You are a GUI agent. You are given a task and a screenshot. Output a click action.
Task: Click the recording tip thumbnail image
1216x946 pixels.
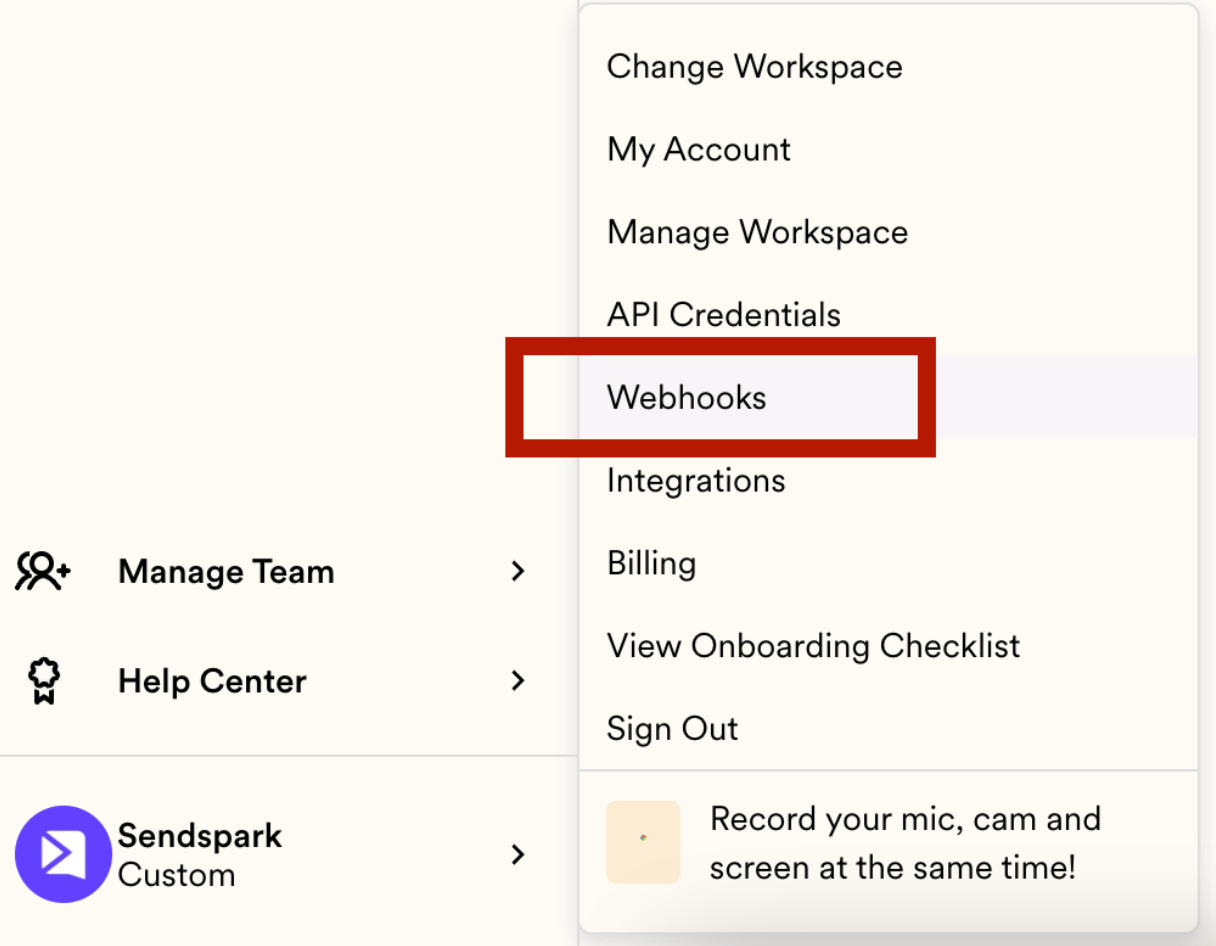point(643,842)
